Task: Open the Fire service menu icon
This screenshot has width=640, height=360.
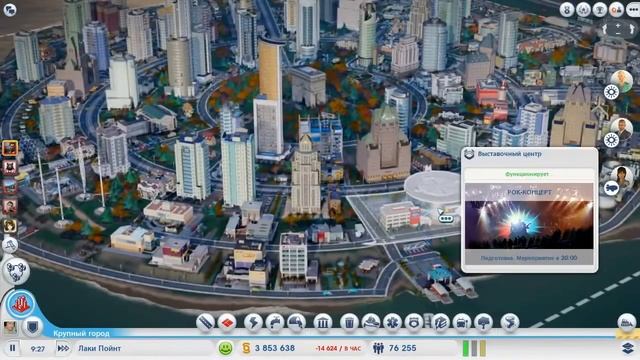Action: (371, 322)
